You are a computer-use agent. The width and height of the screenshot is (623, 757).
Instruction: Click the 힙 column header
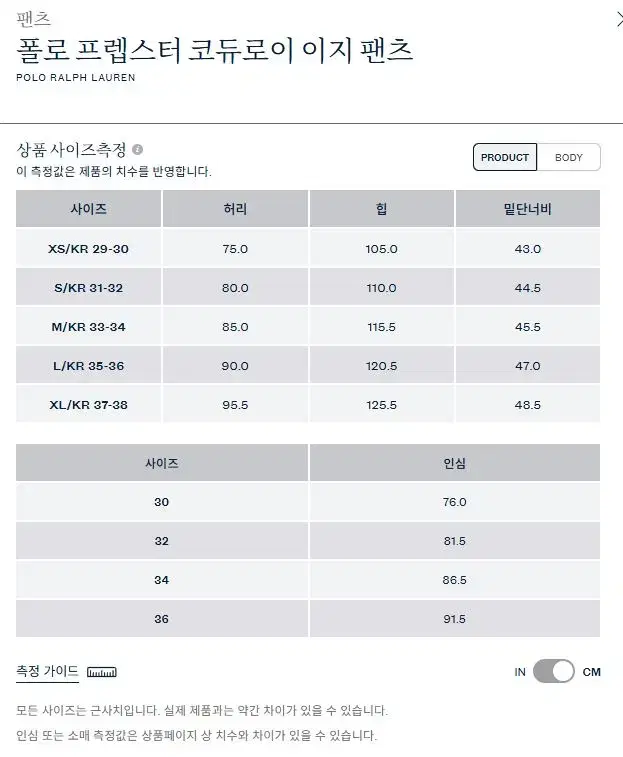tap(382, 209)
